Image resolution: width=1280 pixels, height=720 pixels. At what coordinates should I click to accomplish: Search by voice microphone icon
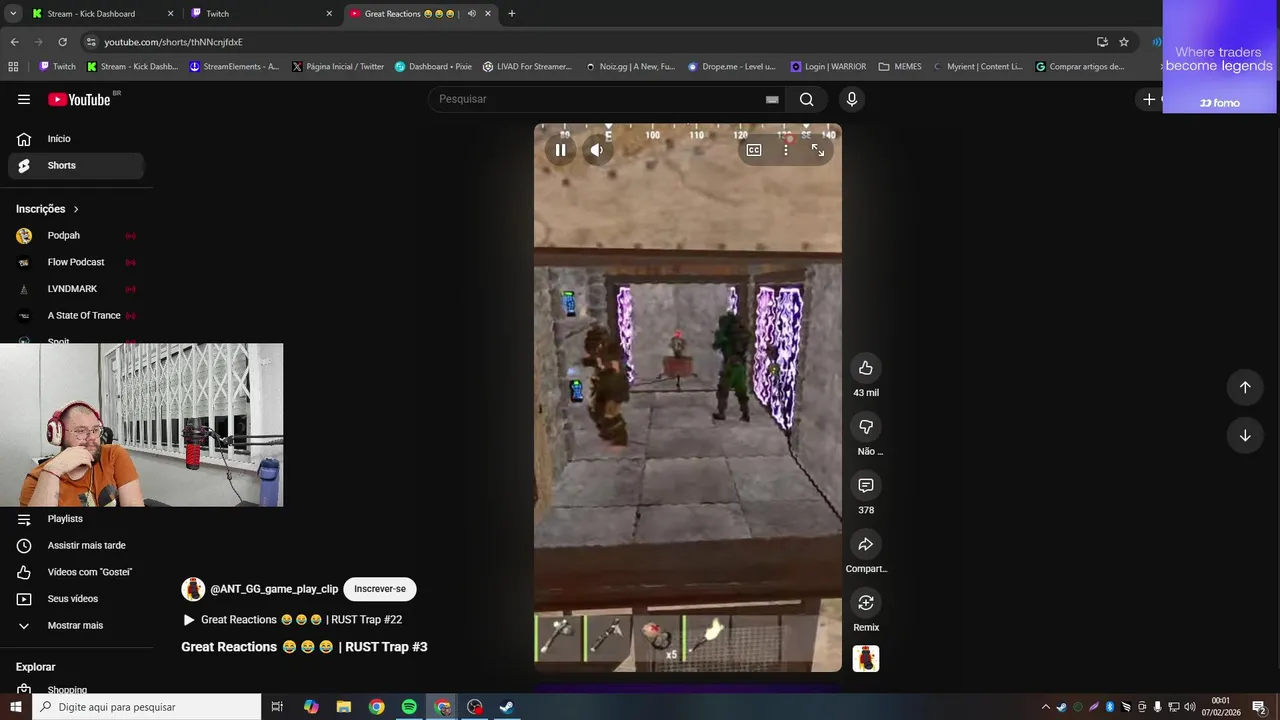852,99
